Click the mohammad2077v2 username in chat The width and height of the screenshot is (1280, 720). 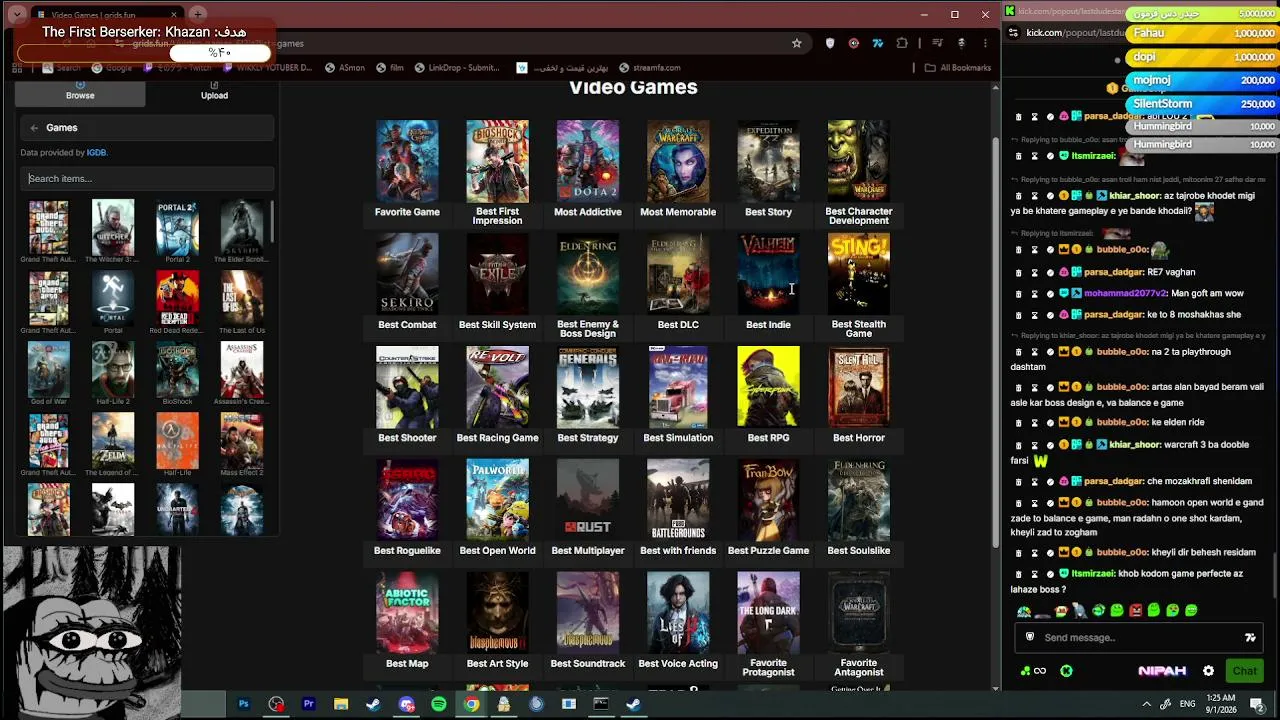pyautogui.click(x=1126, y=293)
